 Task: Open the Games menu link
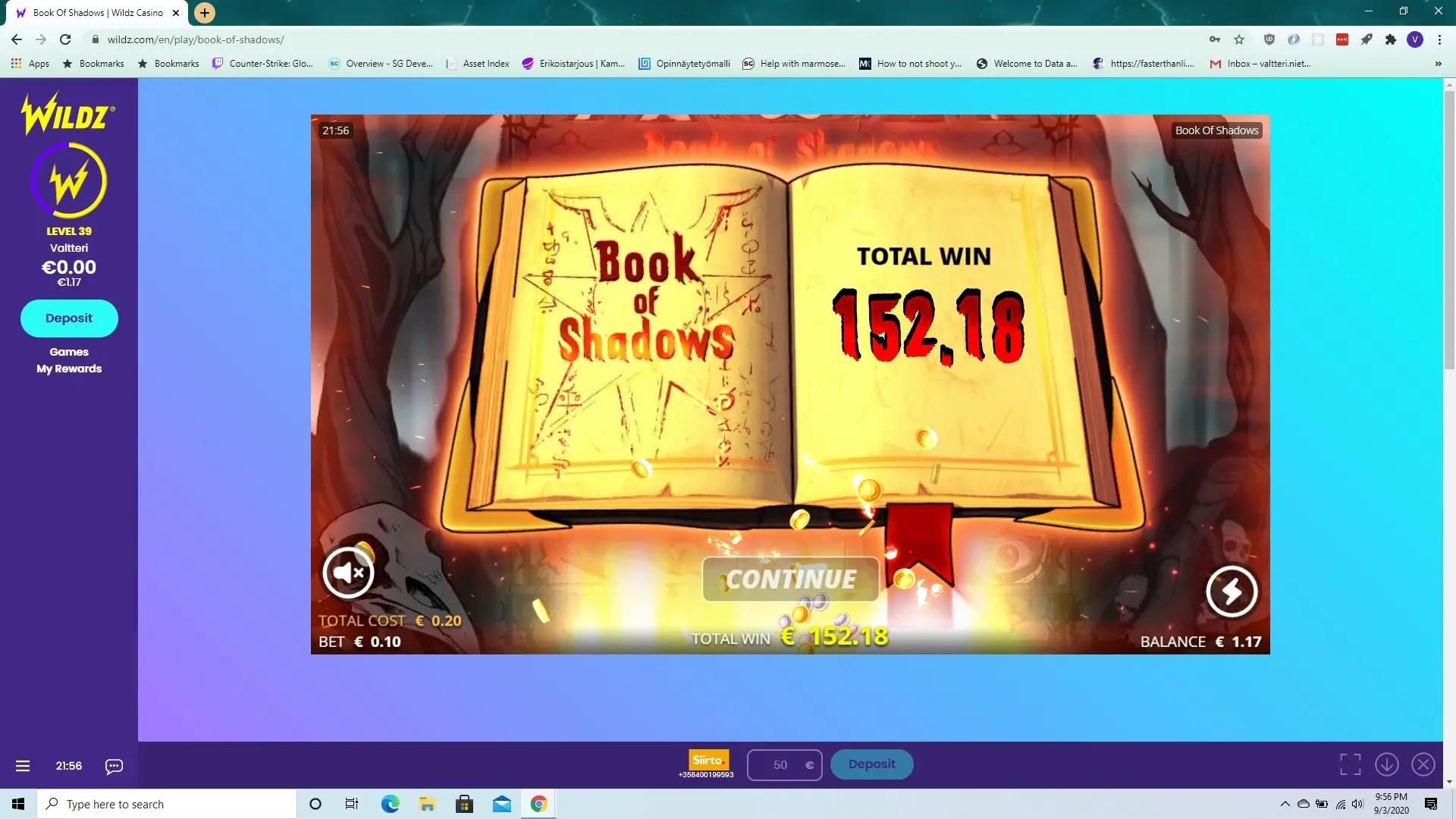point(69,352)
